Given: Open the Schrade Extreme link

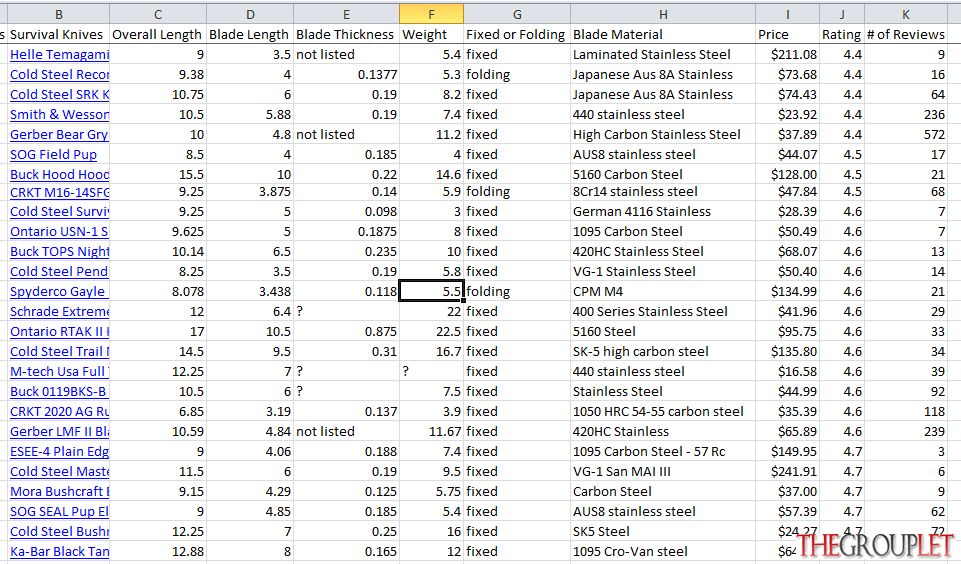Looking at the screenshot, I should (59, 311).
